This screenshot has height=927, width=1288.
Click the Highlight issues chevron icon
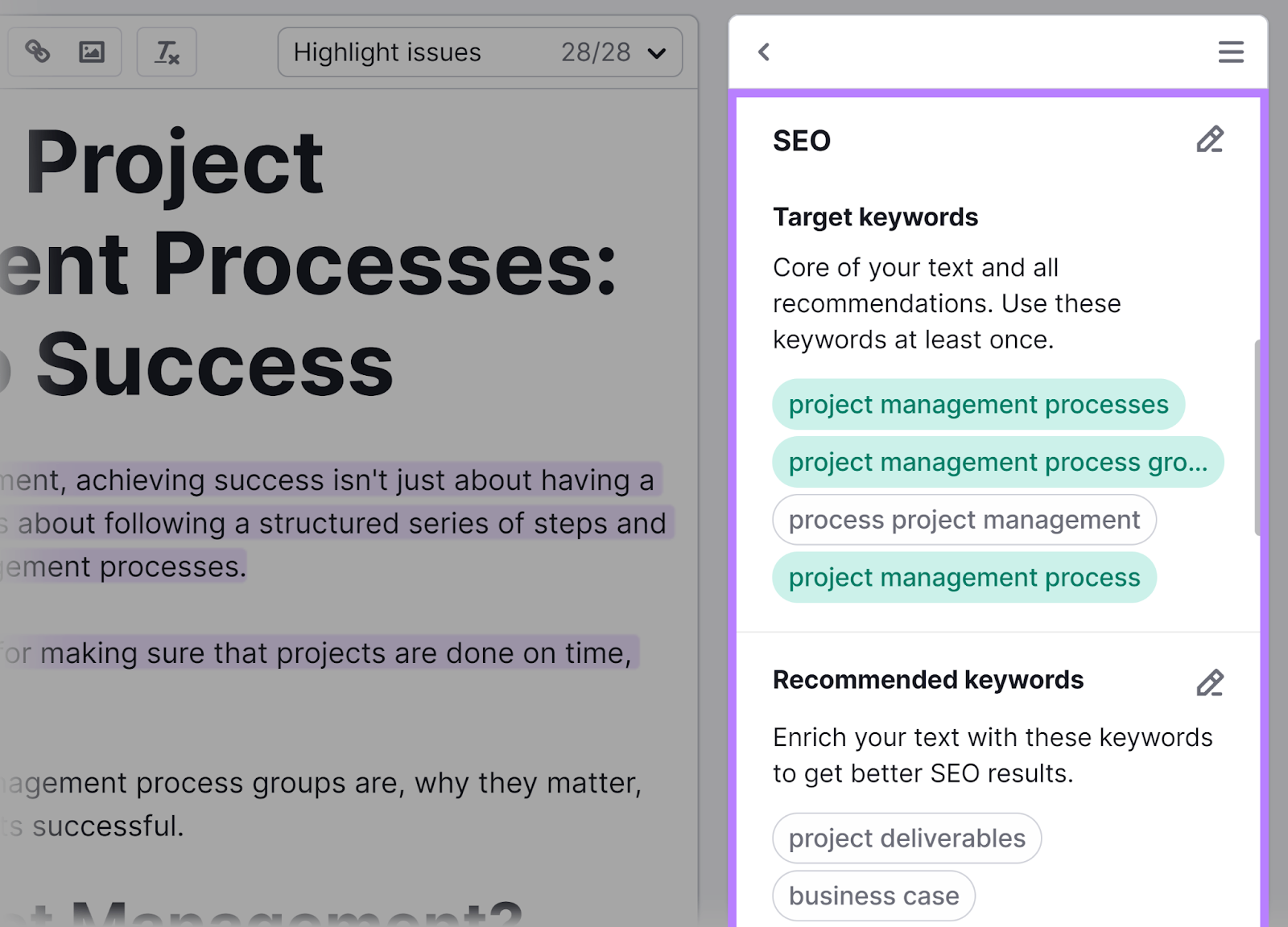pos(655,52)
